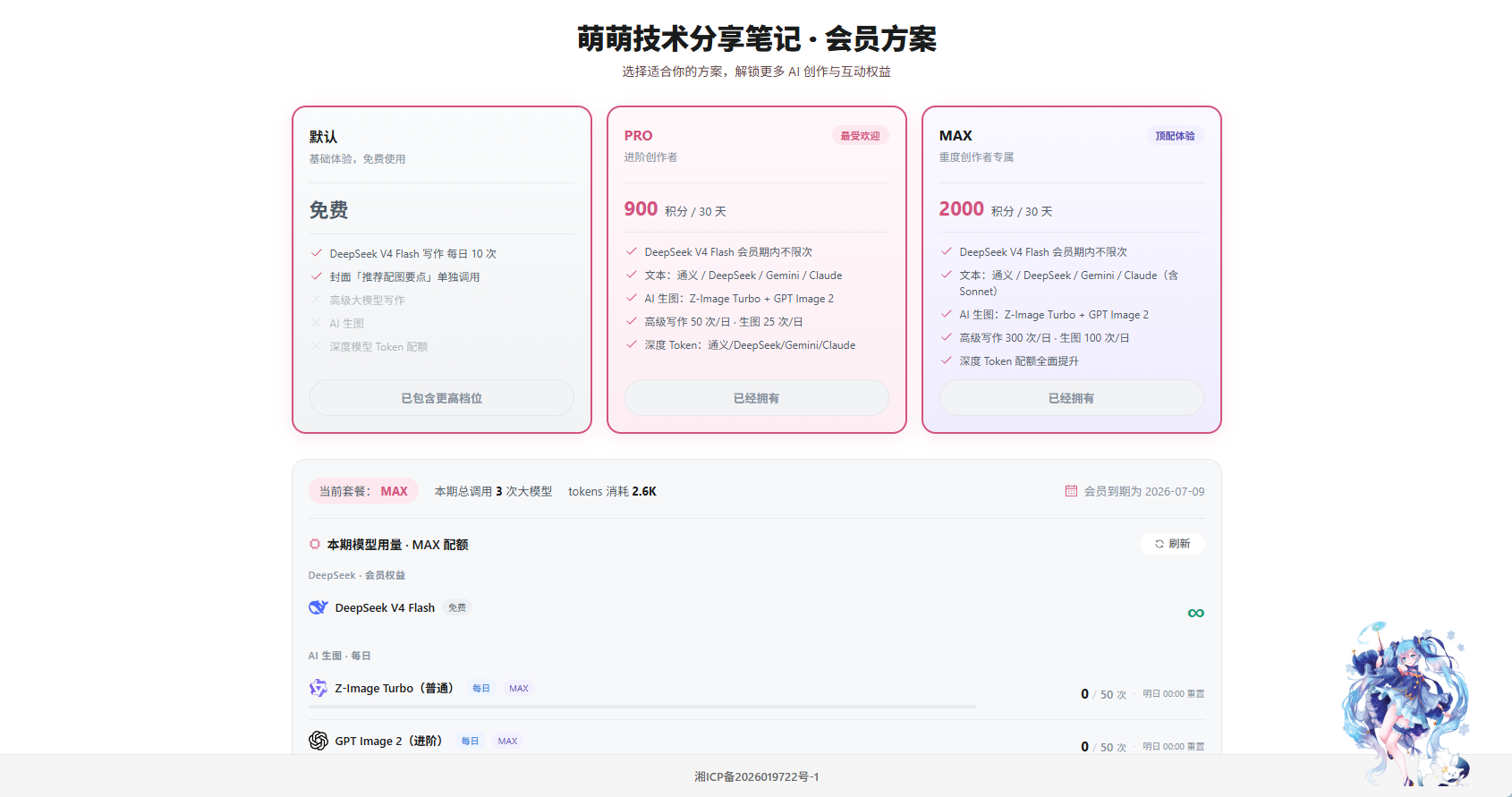Click 明日 00:00 重置 in Z-Image Turbo row
Image resolution: width=1512 pixels, height=797 pixels.
click(1173, 694)
